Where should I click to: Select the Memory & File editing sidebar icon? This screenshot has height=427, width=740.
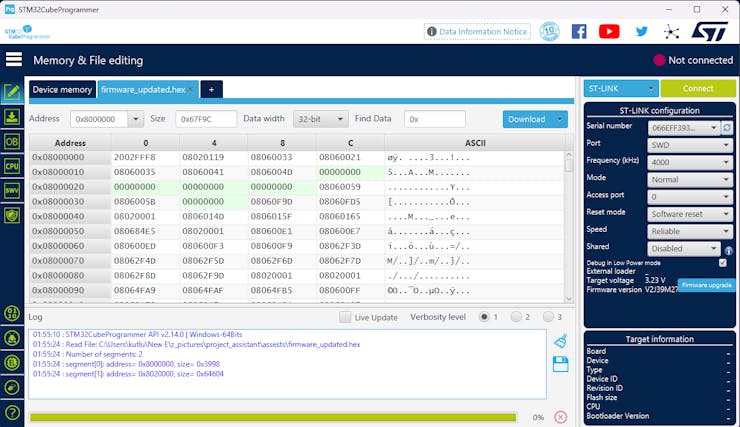pyautogui.click(x=12, y=92)
